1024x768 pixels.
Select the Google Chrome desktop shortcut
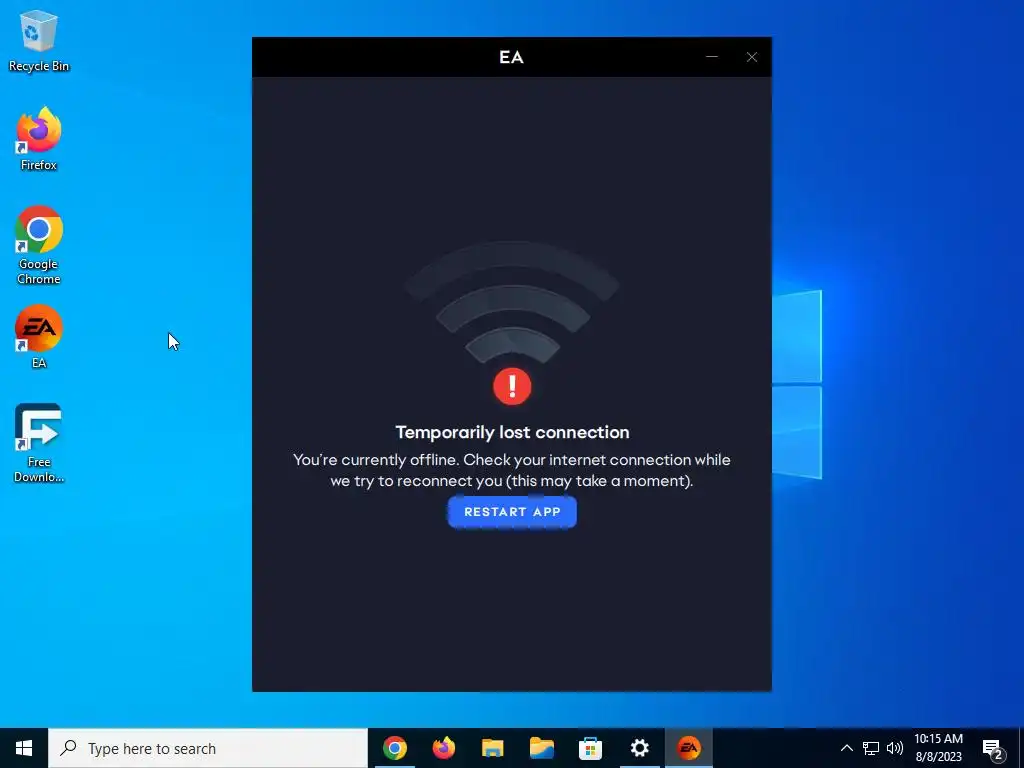coord(39,246)
